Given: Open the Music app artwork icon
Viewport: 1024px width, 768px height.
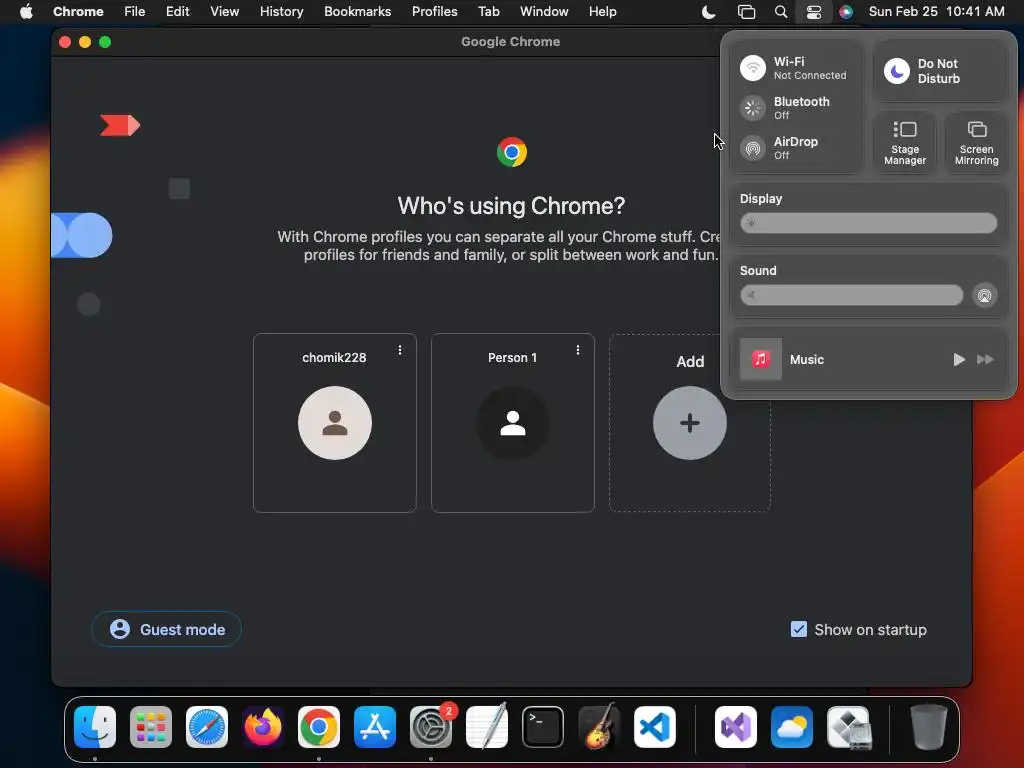Looking at the screenshot, I should point(760,359).
